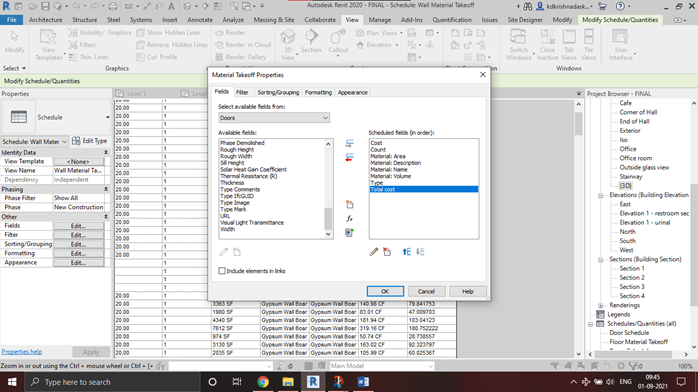Open the Select dropdown under Modify
The image size is (698, 392).
(14, 68)
